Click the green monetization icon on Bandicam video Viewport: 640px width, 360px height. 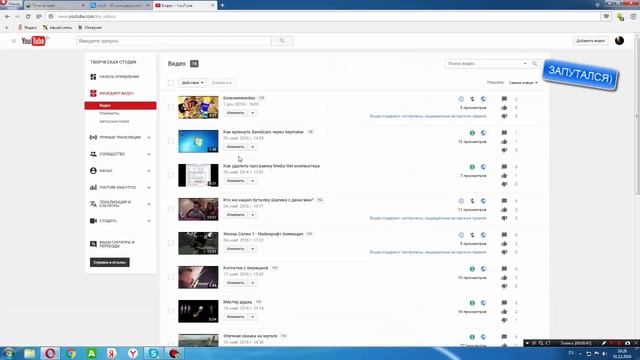pos(472,133)
